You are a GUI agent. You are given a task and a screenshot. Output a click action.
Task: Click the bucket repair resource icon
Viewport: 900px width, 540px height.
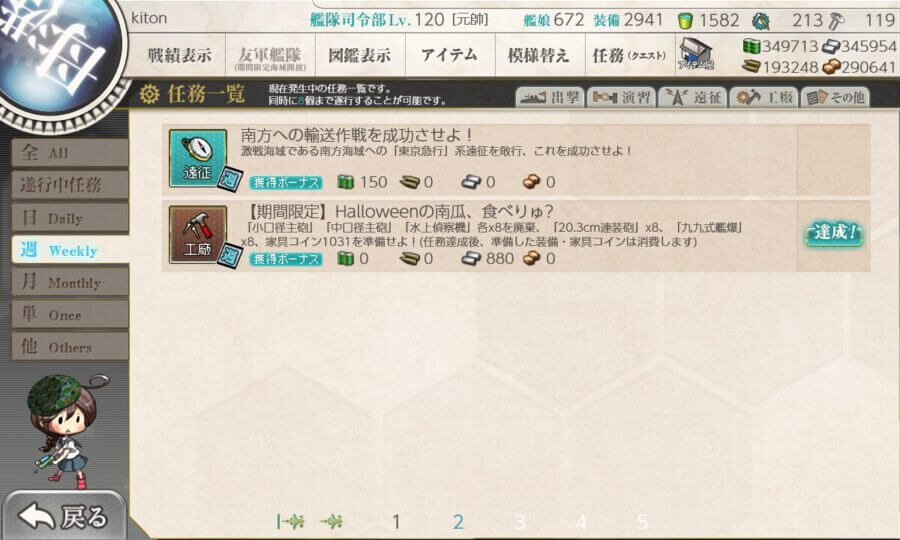click(x=685, y=21)
